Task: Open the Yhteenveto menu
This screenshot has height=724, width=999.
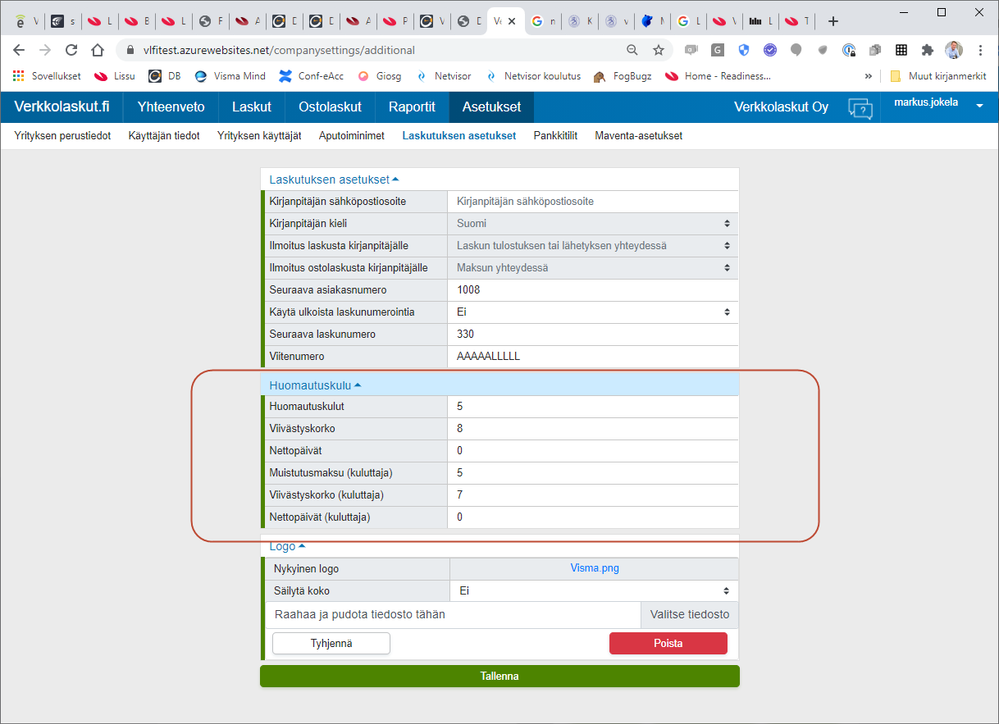Action: pos(171,107)
